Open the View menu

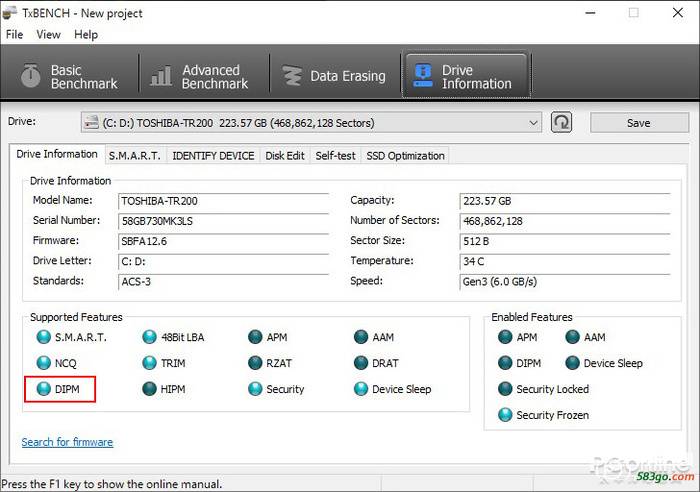48,34
